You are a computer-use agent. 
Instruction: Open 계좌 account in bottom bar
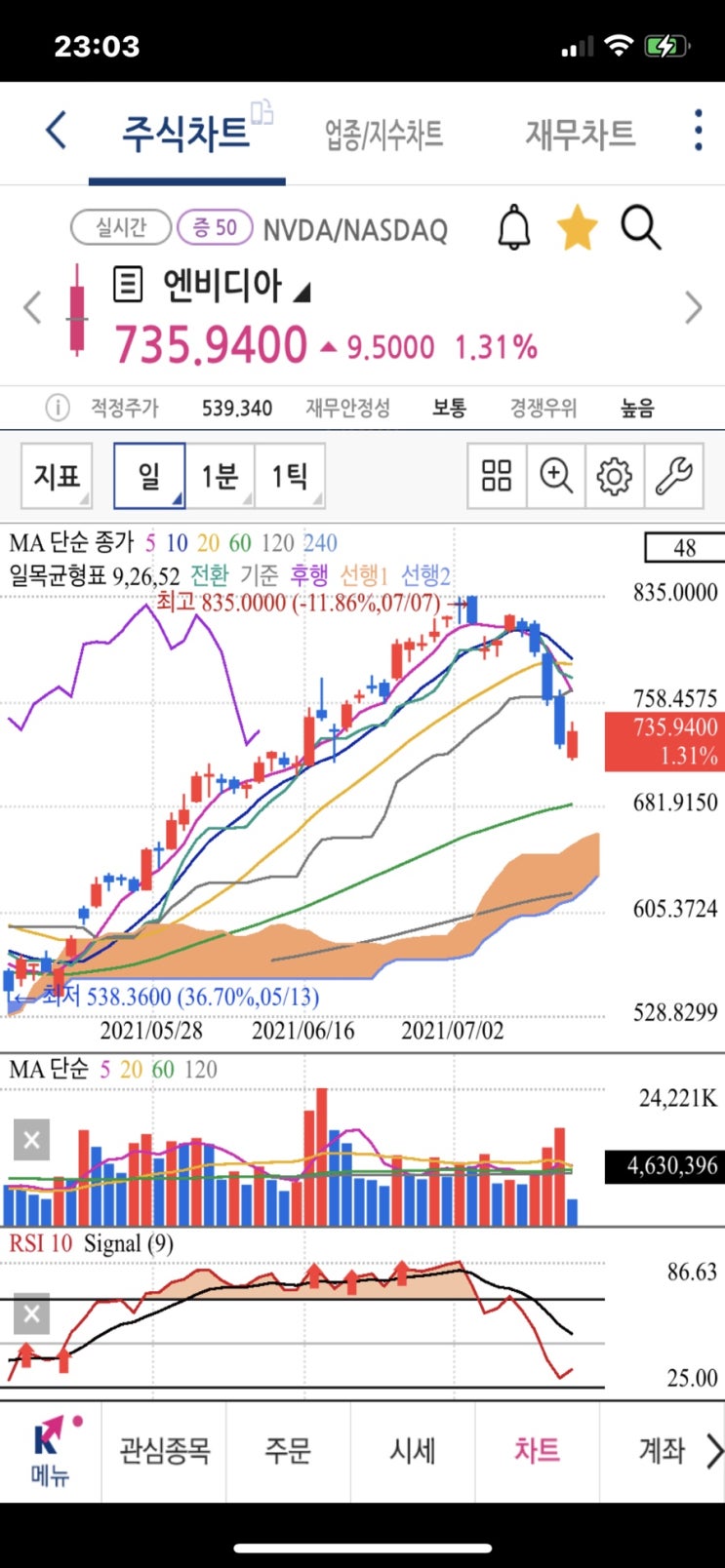pos(662,1451)
